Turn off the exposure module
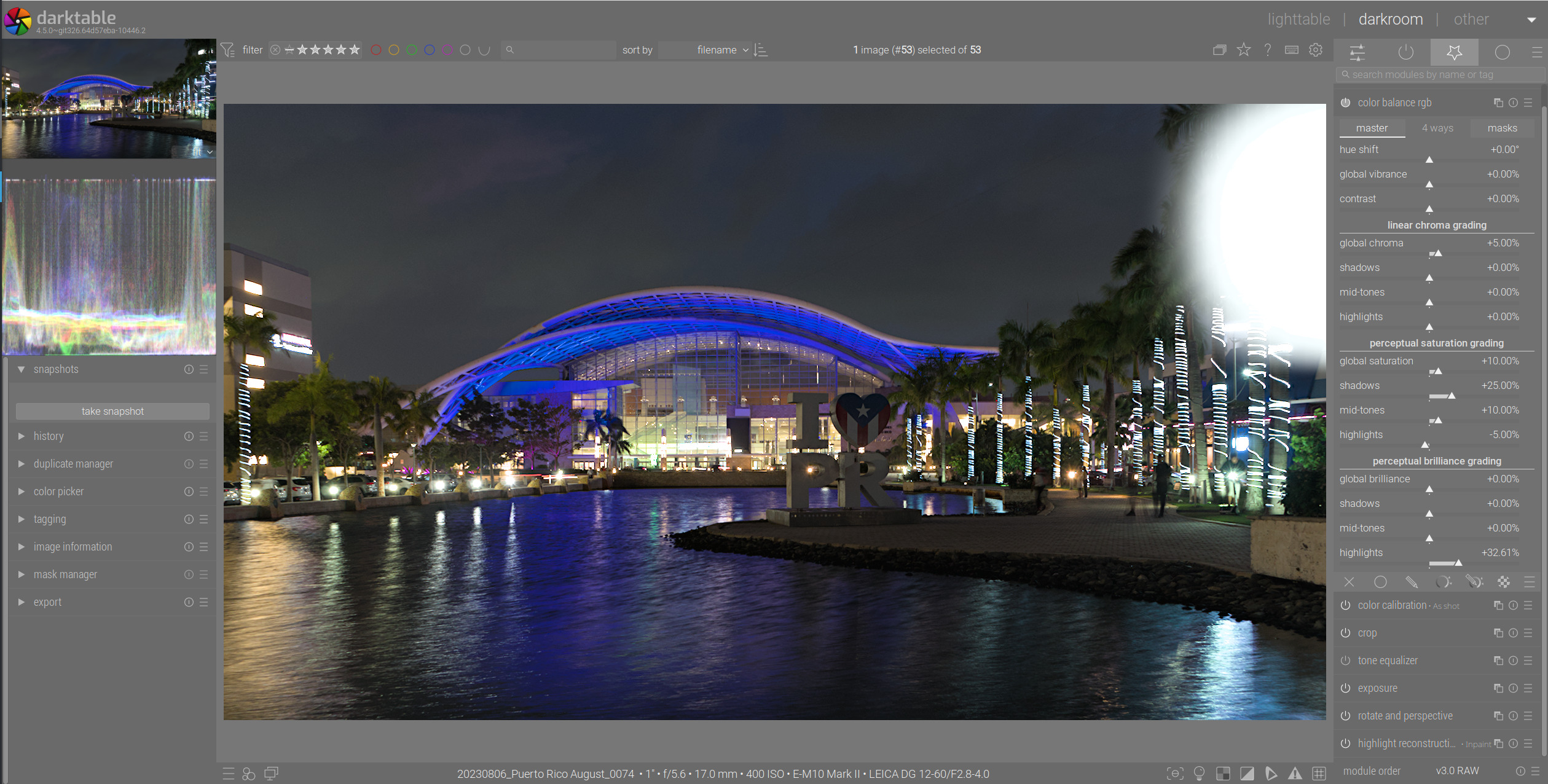This screenshot has width=1548, height=784. click(1345, 688)
